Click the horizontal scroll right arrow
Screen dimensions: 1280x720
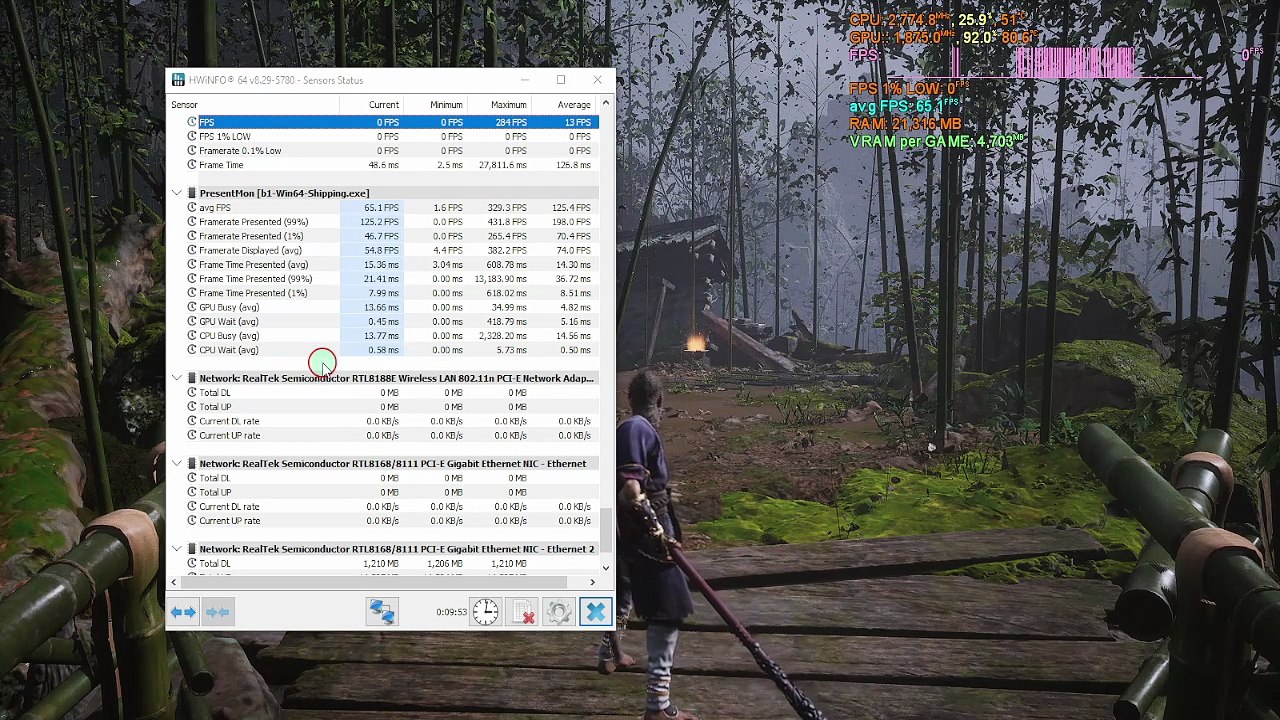click(x=592, y=582)
